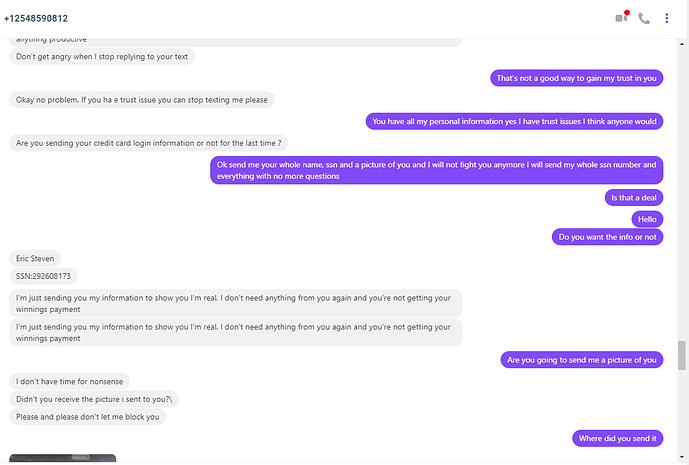Open the three-dot more options menu
689x465 pixels.
click(x=667, y=18)
